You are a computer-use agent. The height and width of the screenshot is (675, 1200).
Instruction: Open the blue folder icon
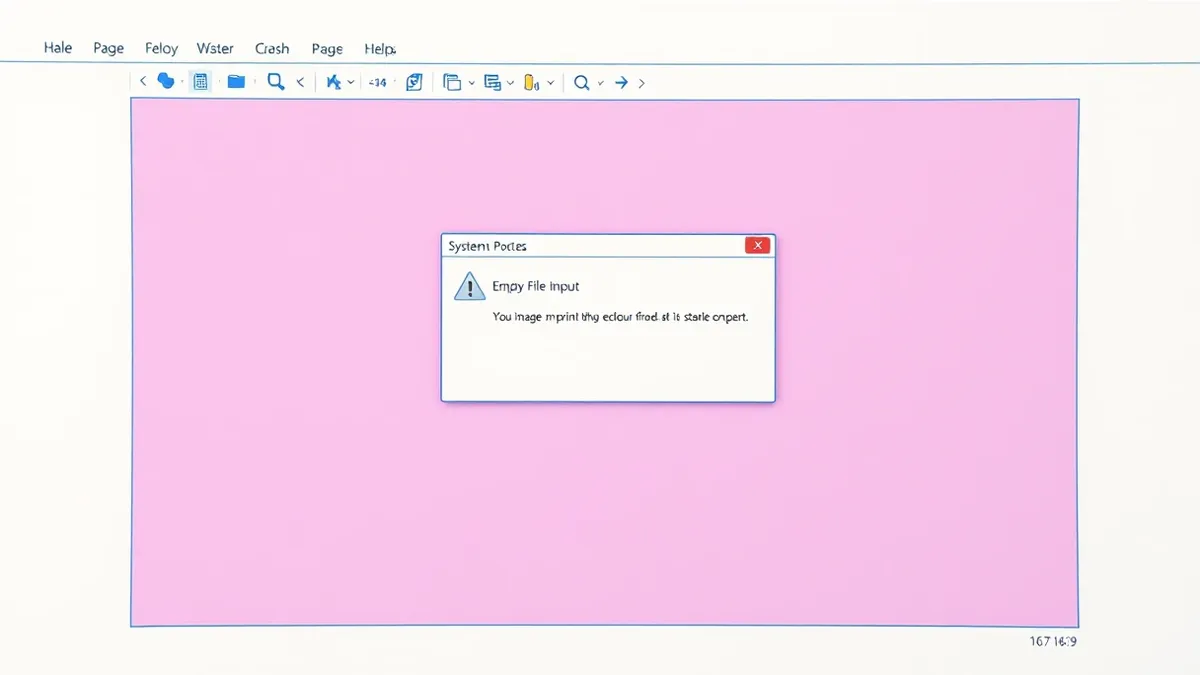[236, 82]
